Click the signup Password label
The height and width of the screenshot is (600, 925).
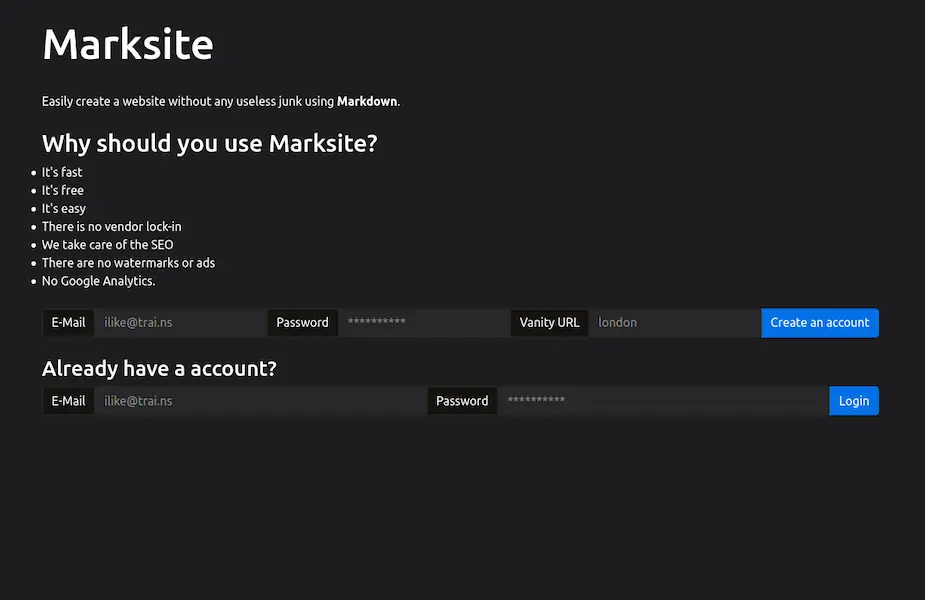(302, 323)
